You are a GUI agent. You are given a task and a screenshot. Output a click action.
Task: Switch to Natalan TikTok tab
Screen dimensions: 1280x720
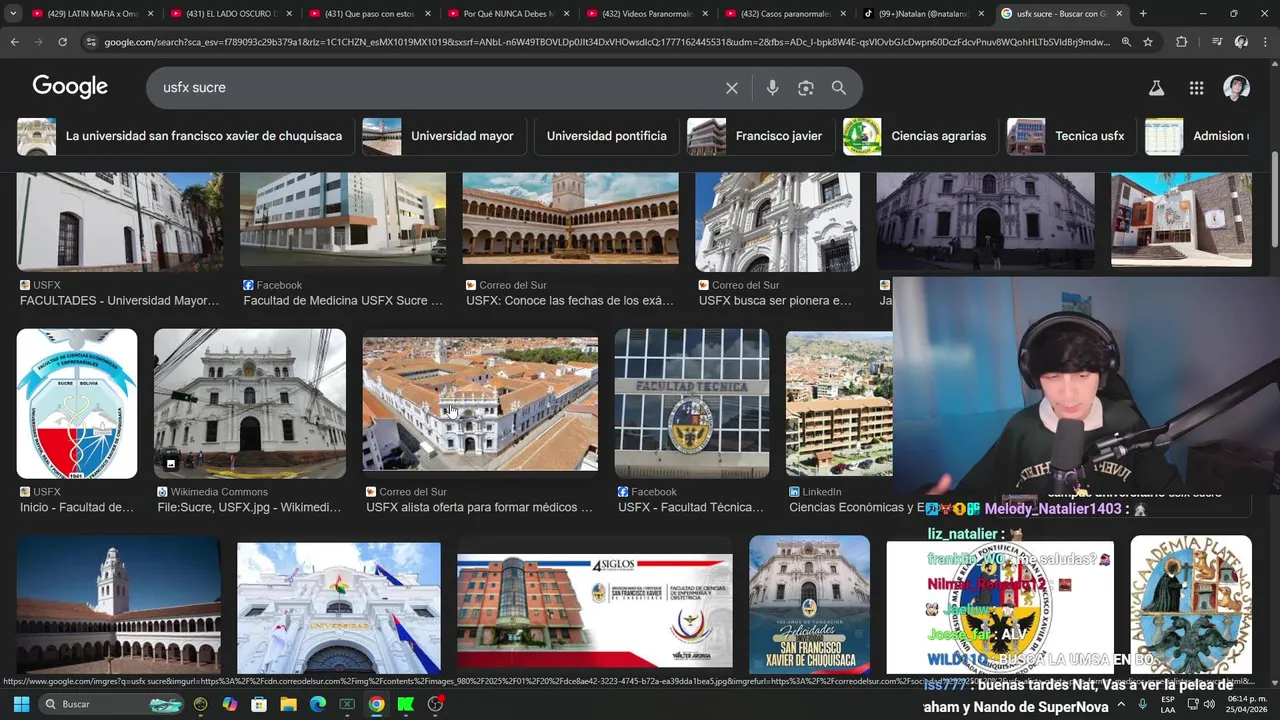[924, 14]
